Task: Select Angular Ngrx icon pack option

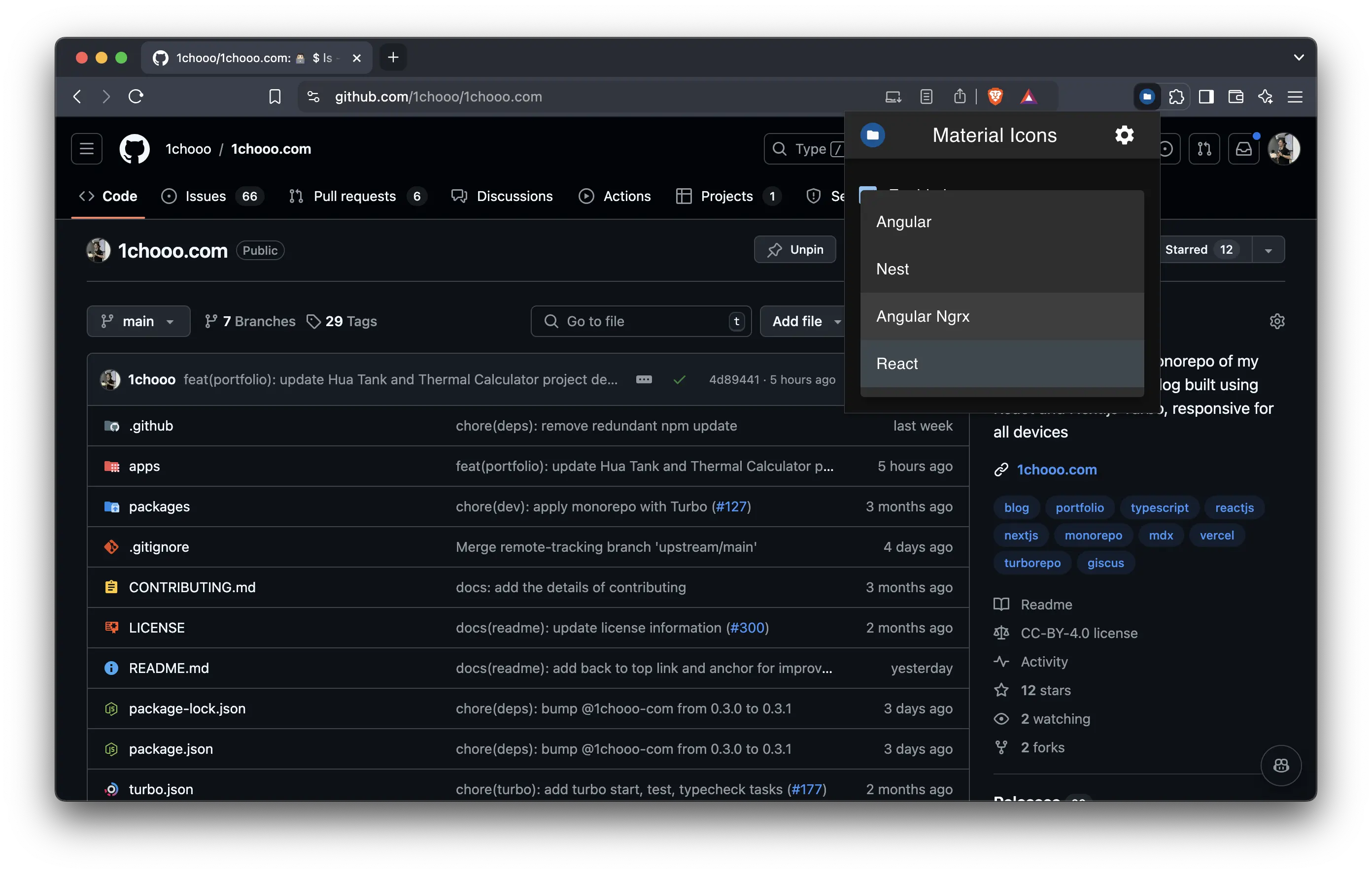Action: pos(1002,316)
